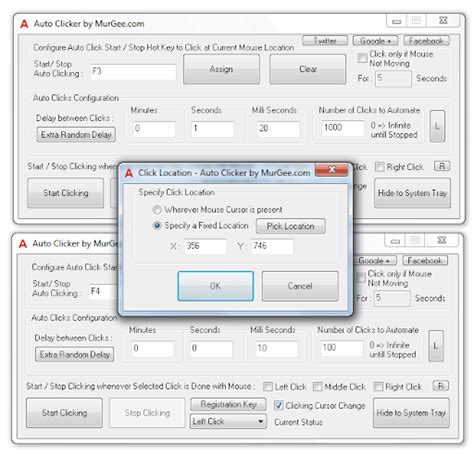The image size is (474, 454).
Task: Toggle Clicking Cursor Change checkbox
Action: pyautogui.click(x=278, y=406)
